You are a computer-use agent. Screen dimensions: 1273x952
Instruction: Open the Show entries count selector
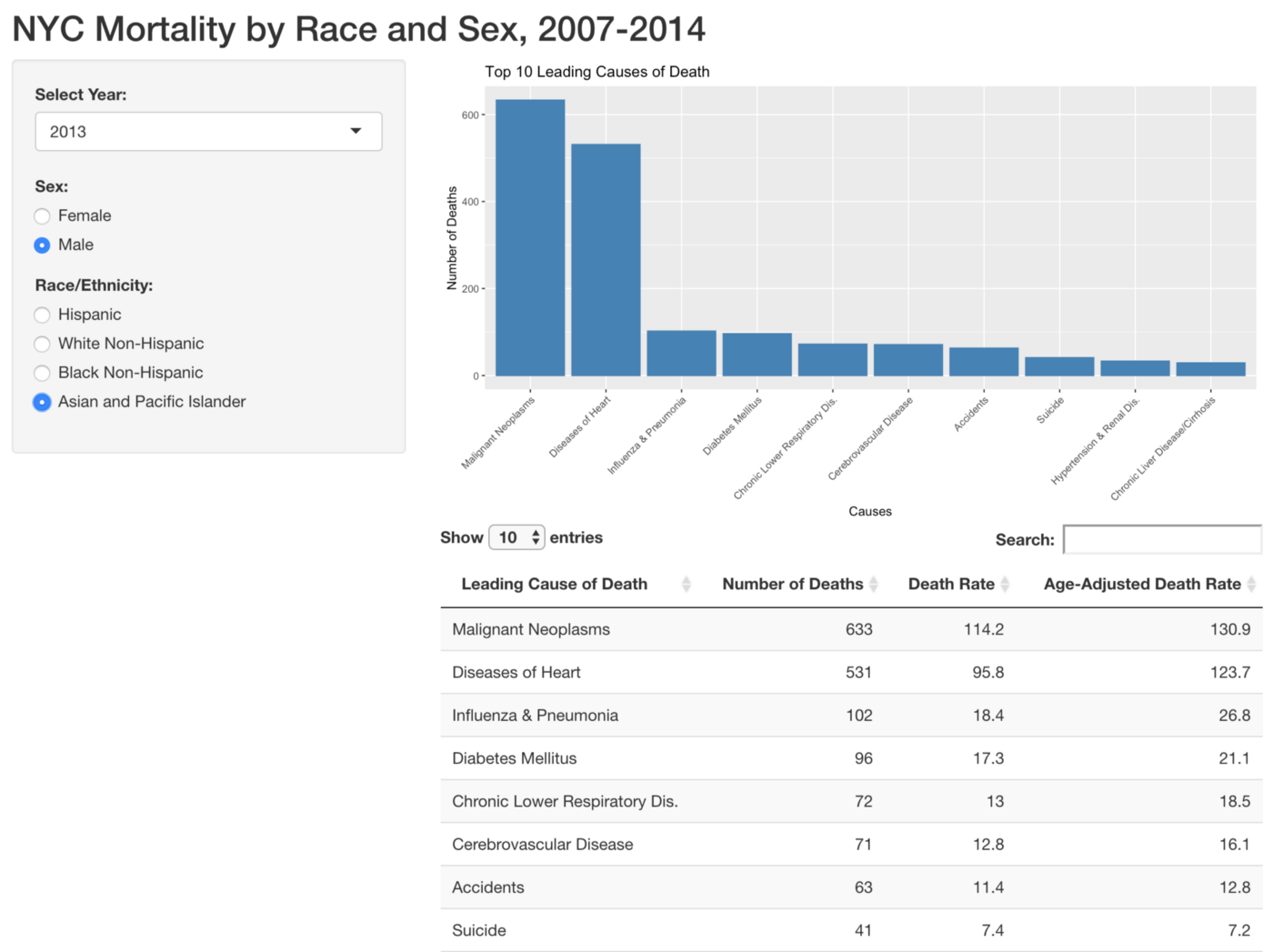coord(516,537)
